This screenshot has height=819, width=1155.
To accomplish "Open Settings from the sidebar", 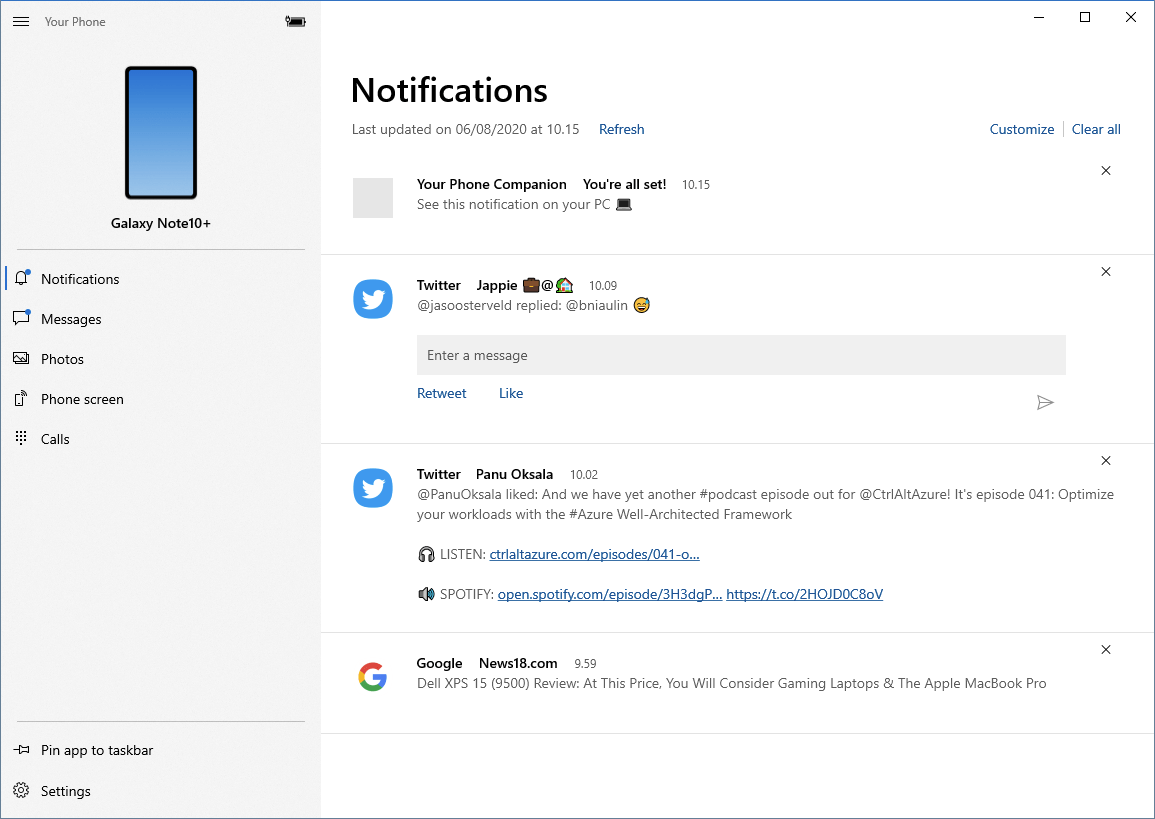I will 161,791.
